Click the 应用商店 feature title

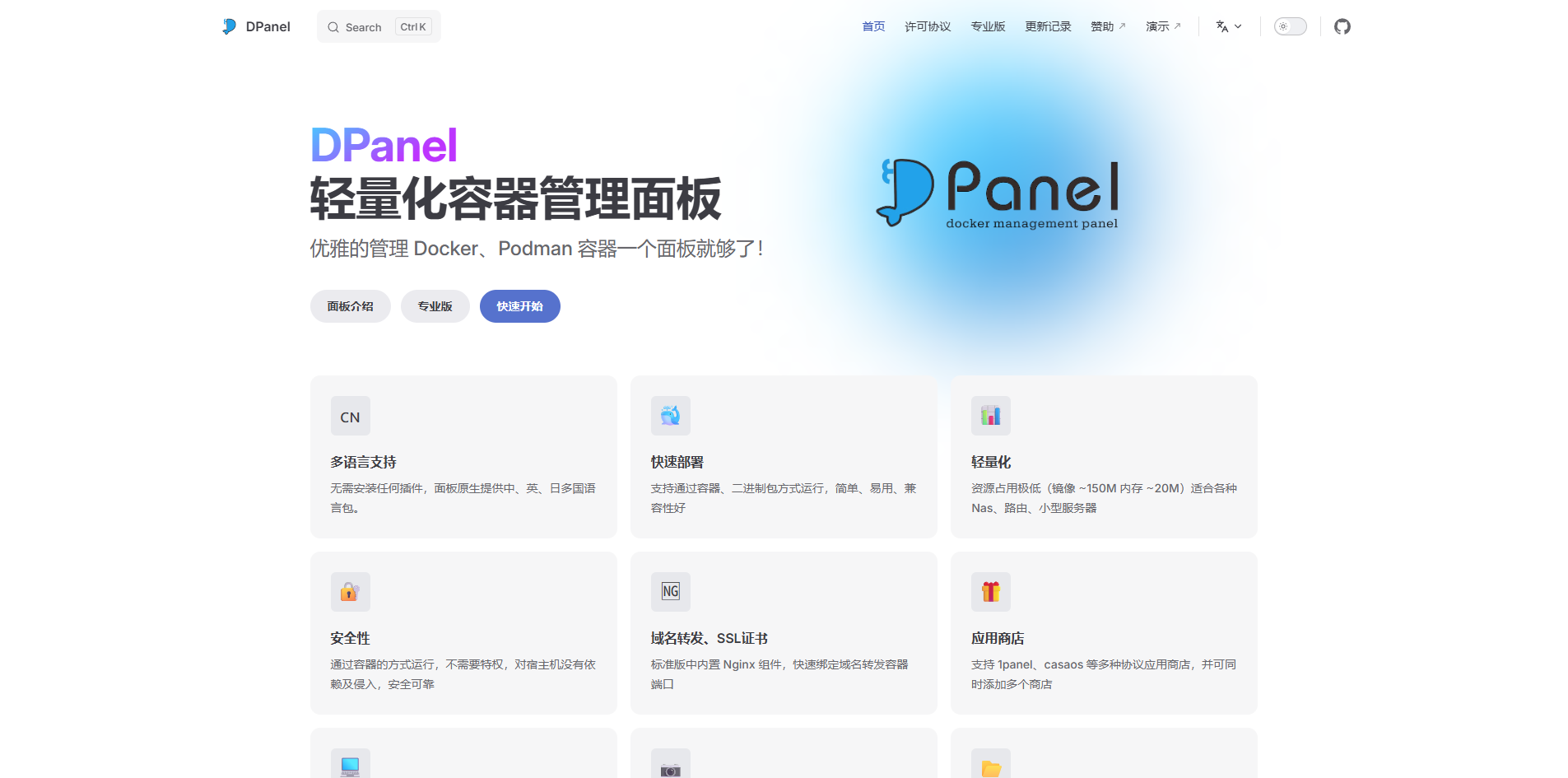tap(998, 638)
